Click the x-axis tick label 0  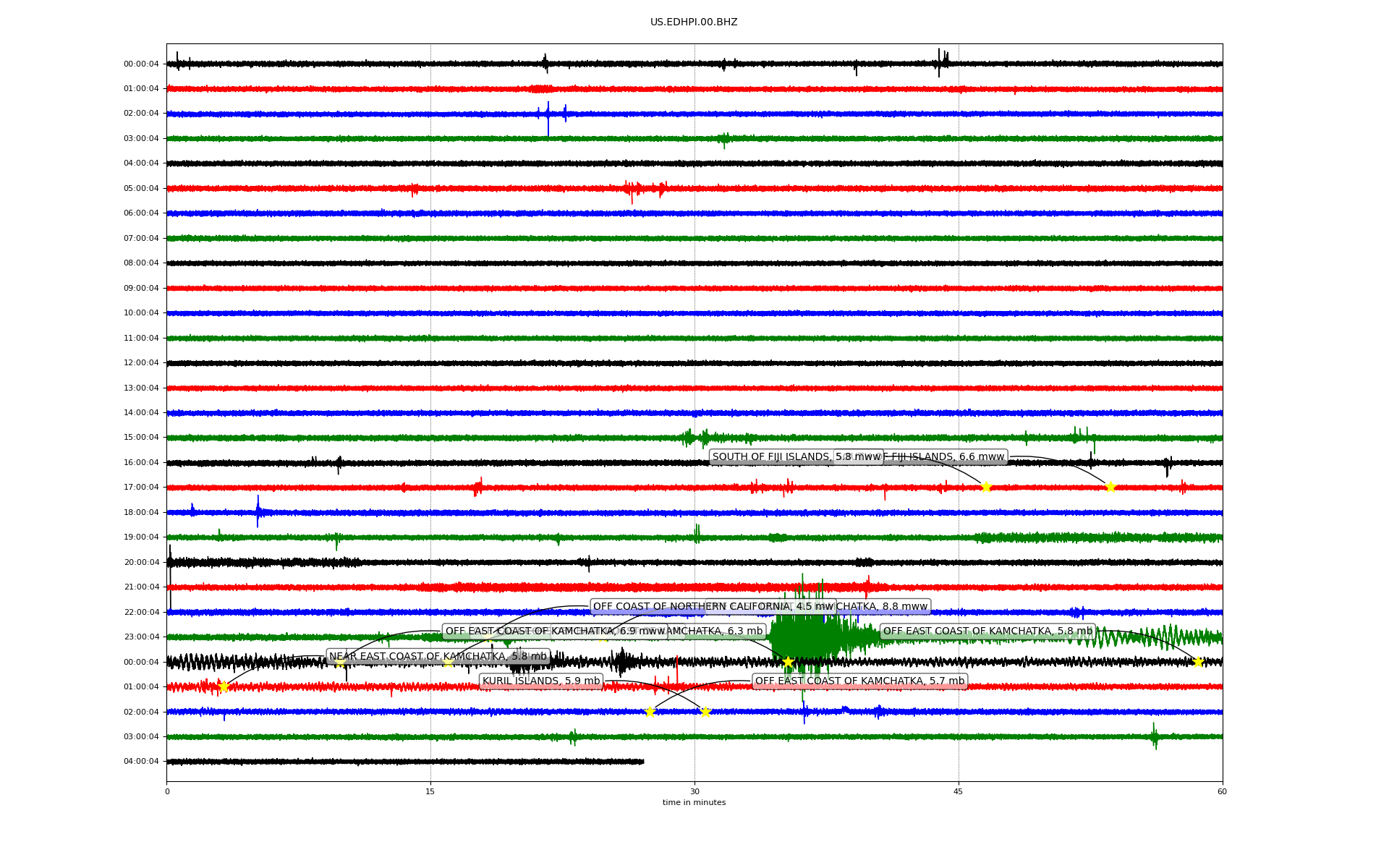pyautogui.click(x=167, y=791)
